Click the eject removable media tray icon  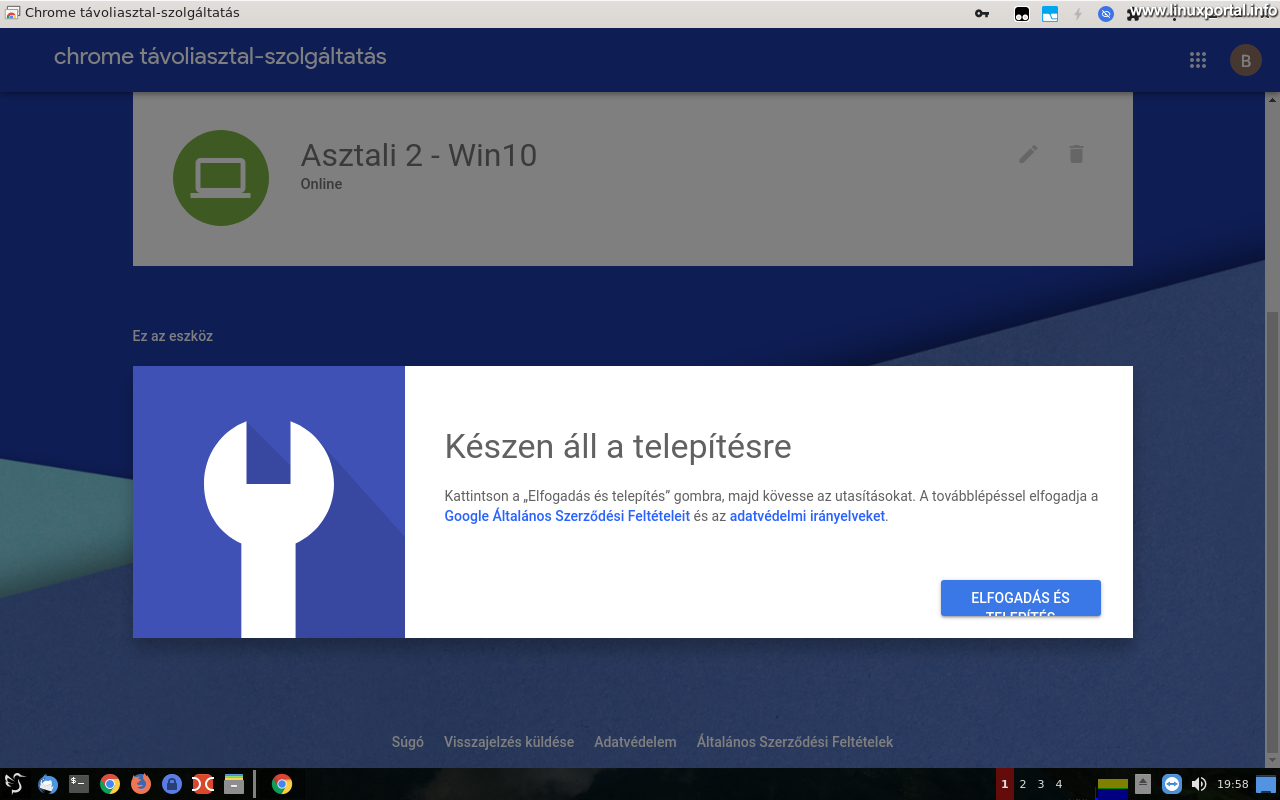tap(1143, 784)
